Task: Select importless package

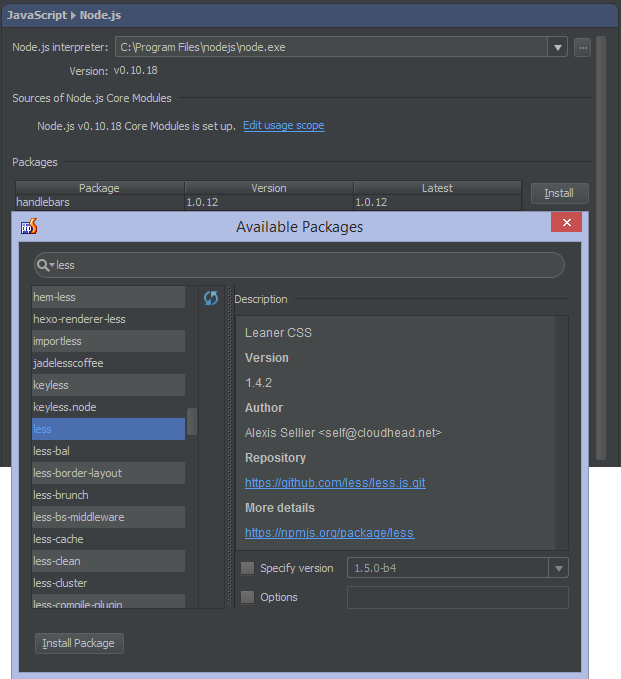Action: 108,341
